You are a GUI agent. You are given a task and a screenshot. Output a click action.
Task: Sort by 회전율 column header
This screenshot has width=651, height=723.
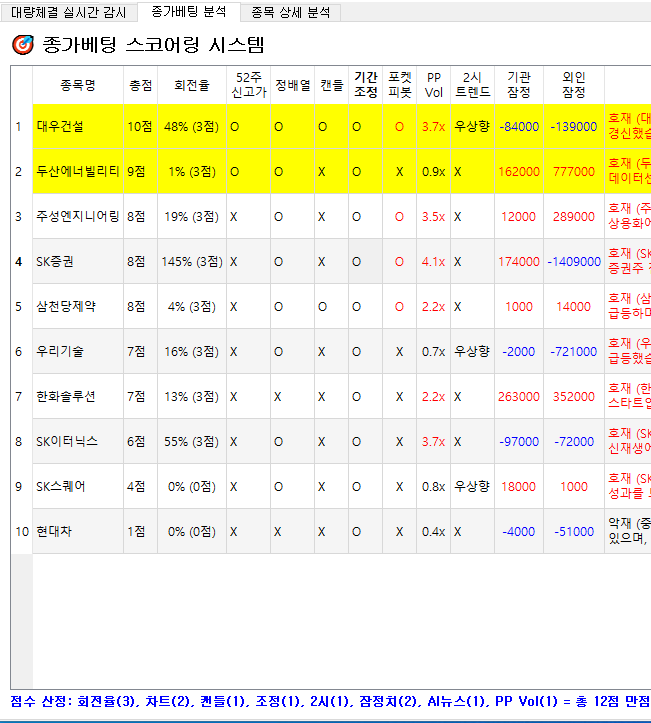(192, 85)
